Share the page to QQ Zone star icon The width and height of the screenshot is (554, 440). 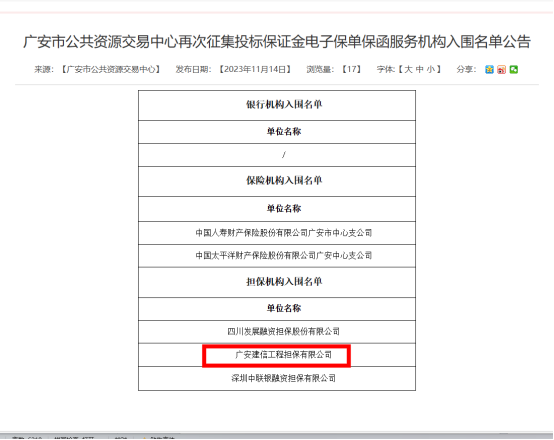click(489, 70)
